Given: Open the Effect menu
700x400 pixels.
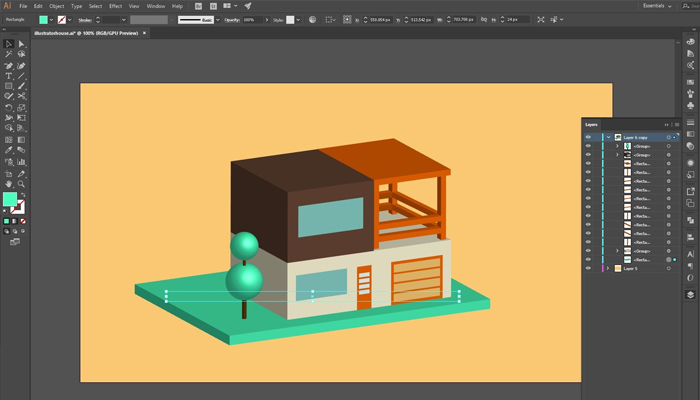Looking at the screenshot, I should click(x=115, y=6).
